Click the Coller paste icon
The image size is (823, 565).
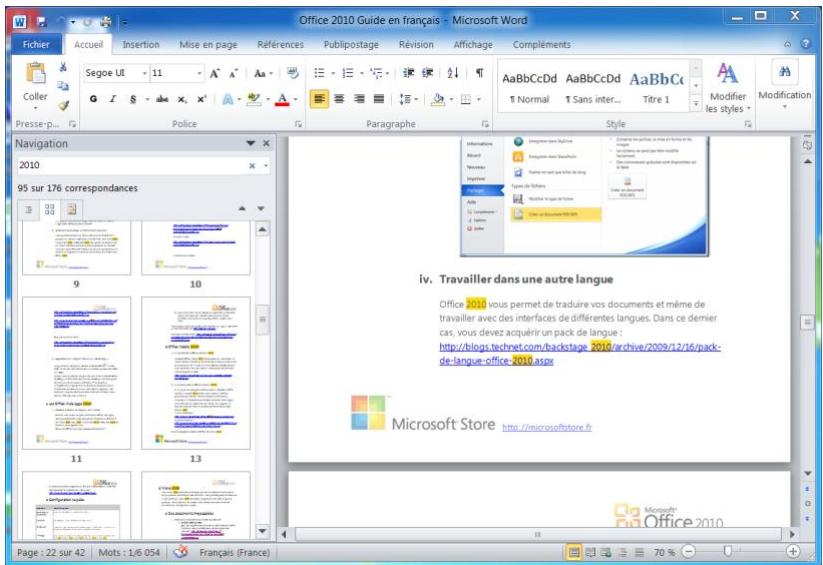tap(36, 73)
